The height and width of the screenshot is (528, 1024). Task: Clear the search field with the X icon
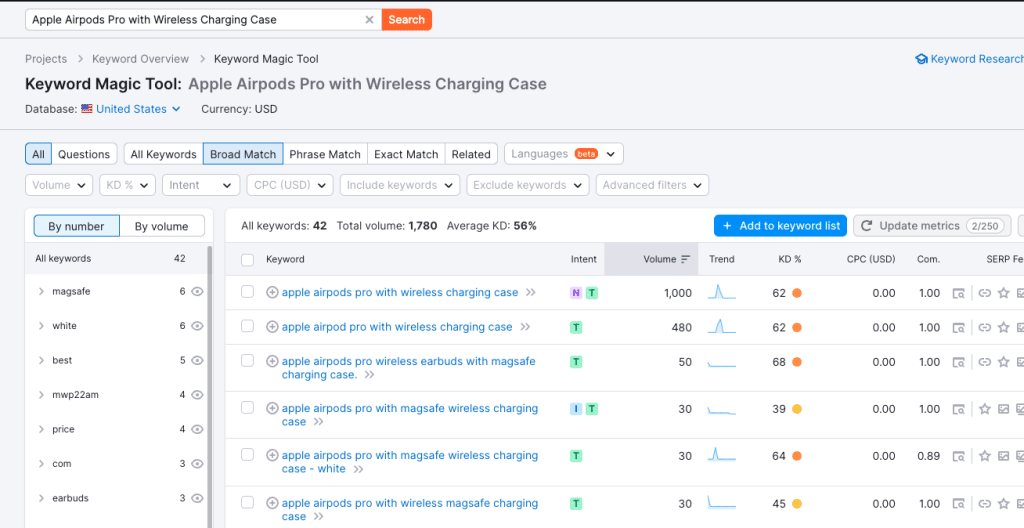[369, 20]
